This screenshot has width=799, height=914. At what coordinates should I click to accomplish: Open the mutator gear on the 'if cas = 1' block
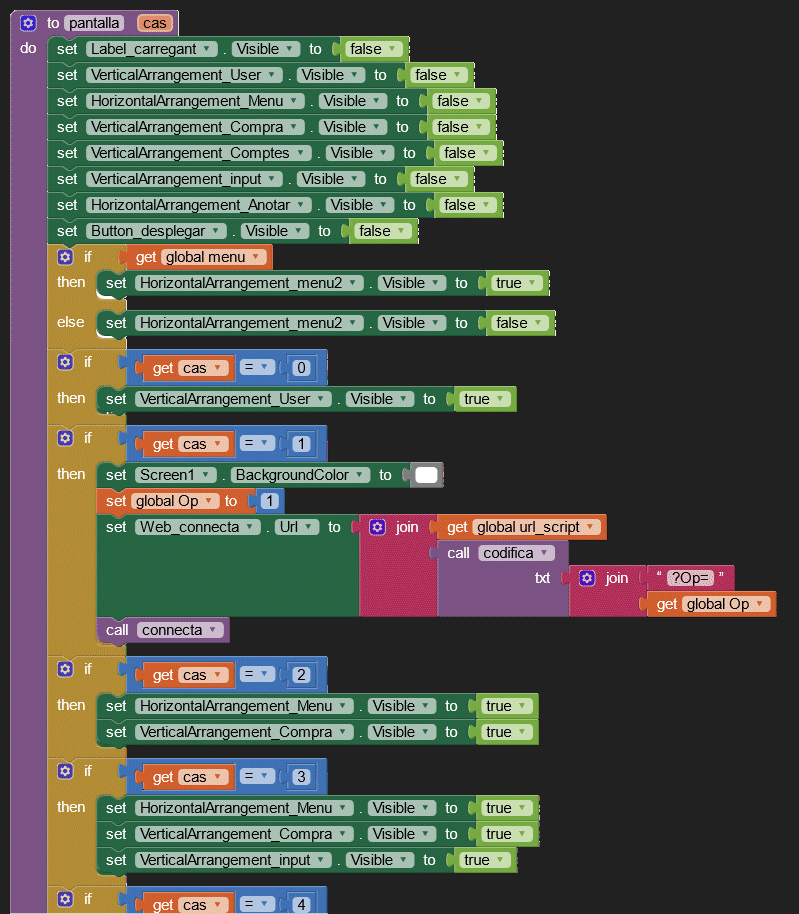point(66,438)
